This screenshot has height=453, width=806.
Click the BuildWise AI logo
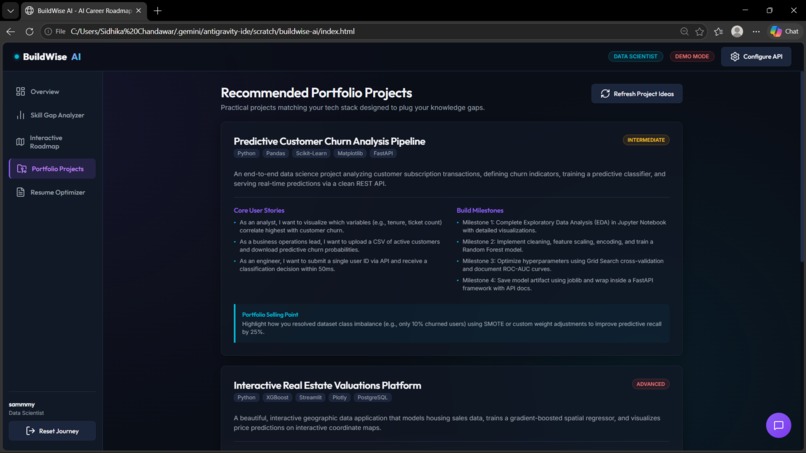pyautogui.click(x=47, y=57)
